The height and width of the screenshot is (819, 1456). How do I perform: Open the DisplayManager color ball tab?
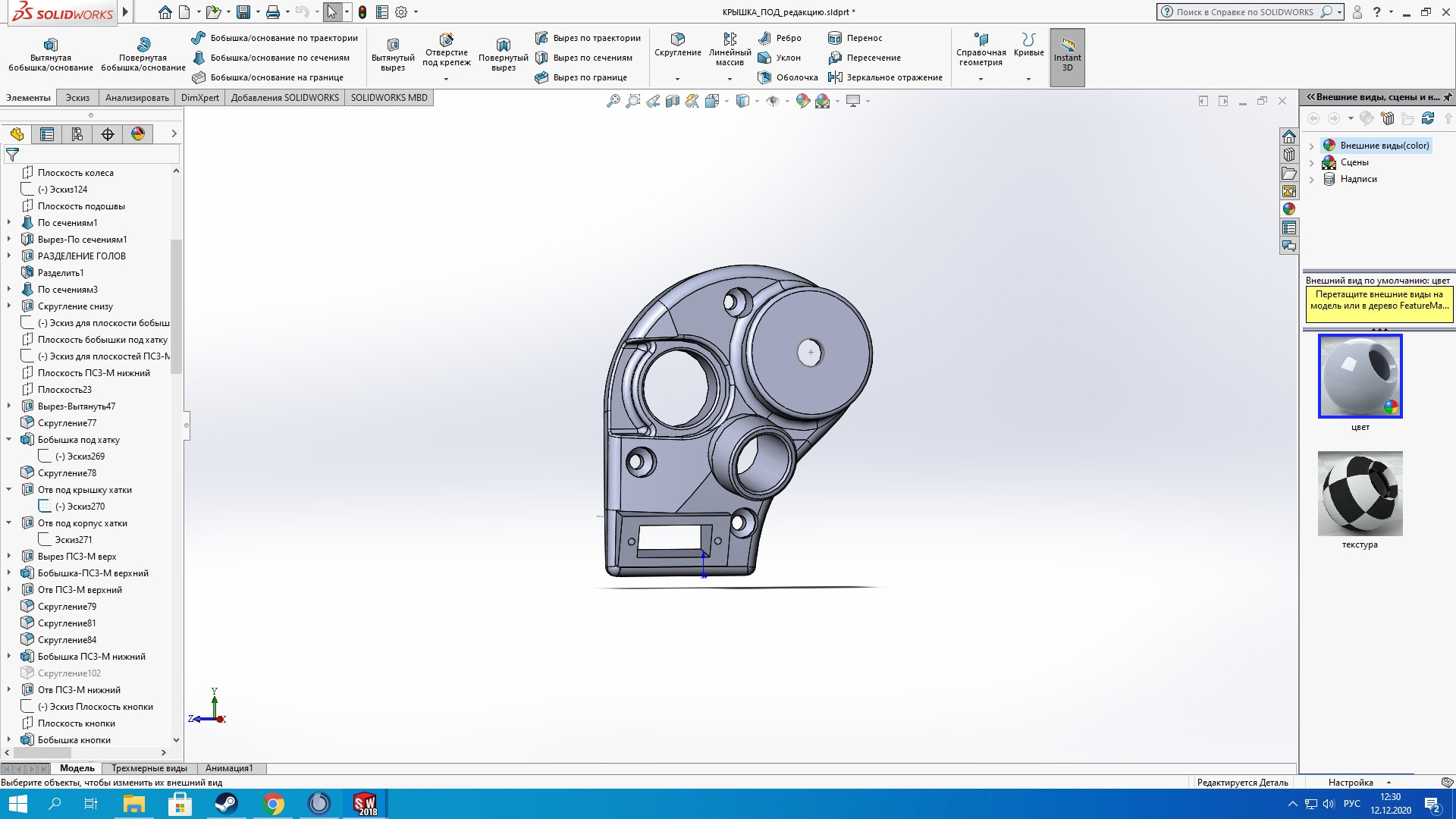pos(138,134)
